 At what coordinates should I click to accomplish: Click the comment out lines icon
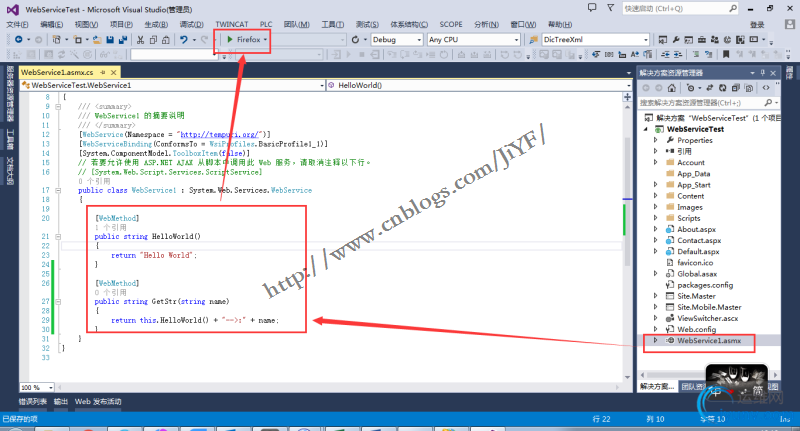click(x=696, y=54)
